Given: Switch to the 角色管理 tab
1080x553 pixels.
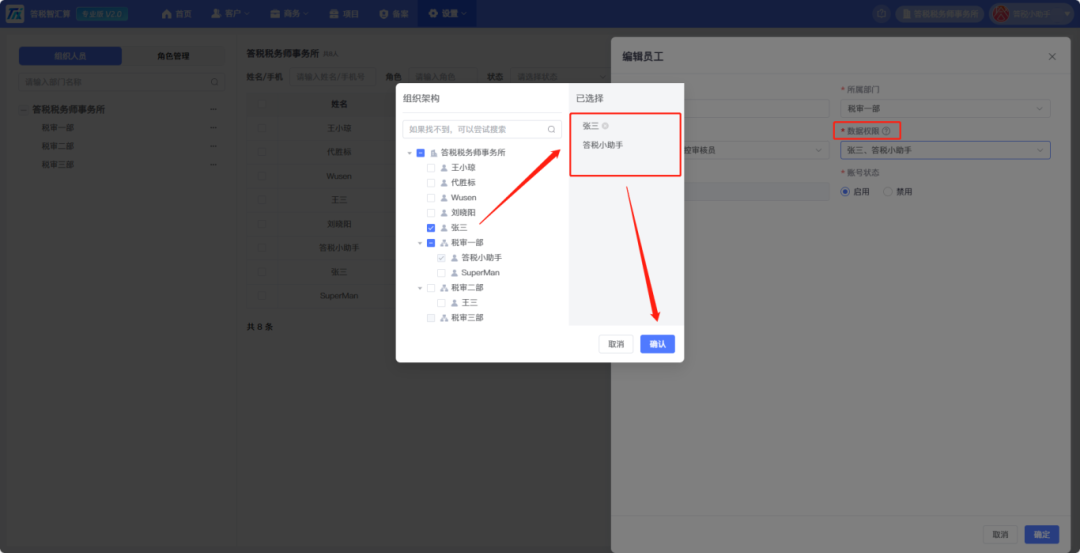Looking at the screenshot, I should [x=173, y=56].
